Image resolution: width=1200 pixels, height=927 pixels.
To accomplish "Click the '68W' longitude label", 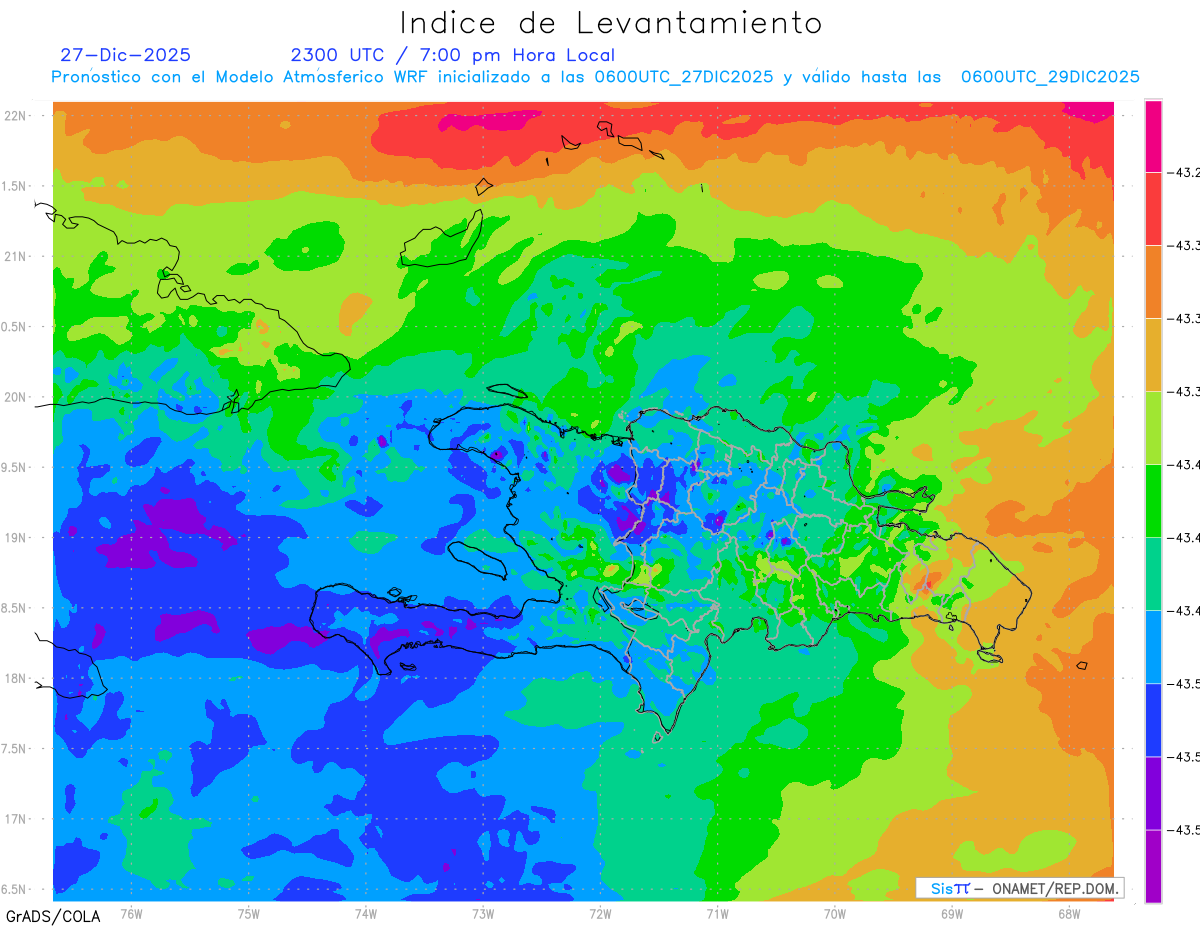I will tap(1068, 913).
